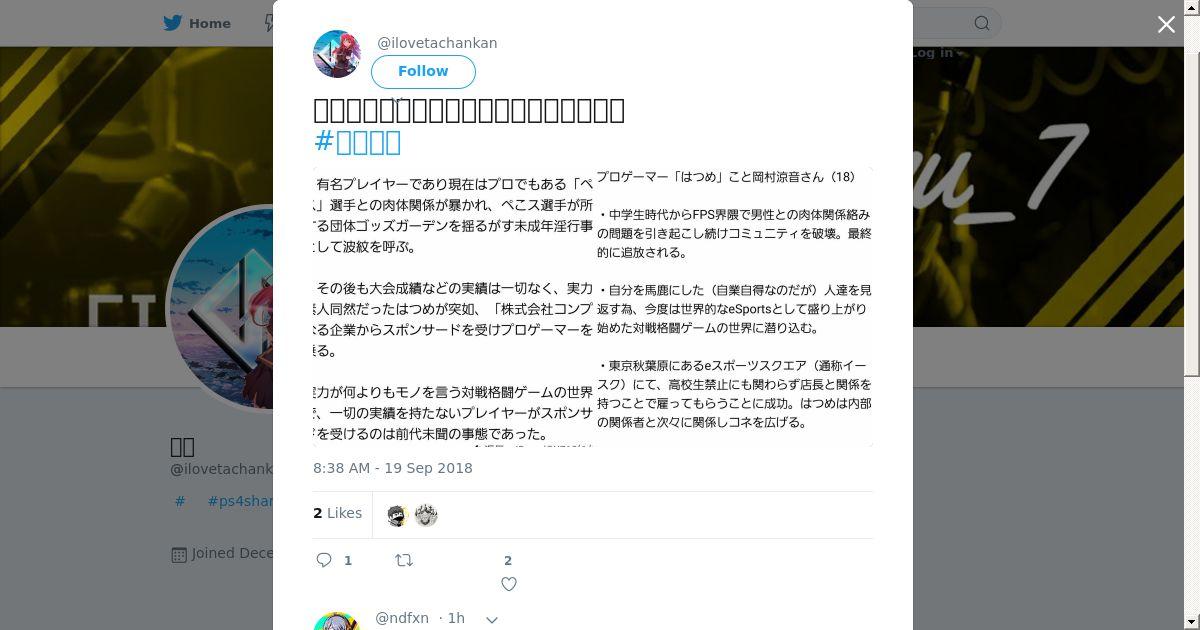Follow @ilovetachankan

(x=423, y=71)
